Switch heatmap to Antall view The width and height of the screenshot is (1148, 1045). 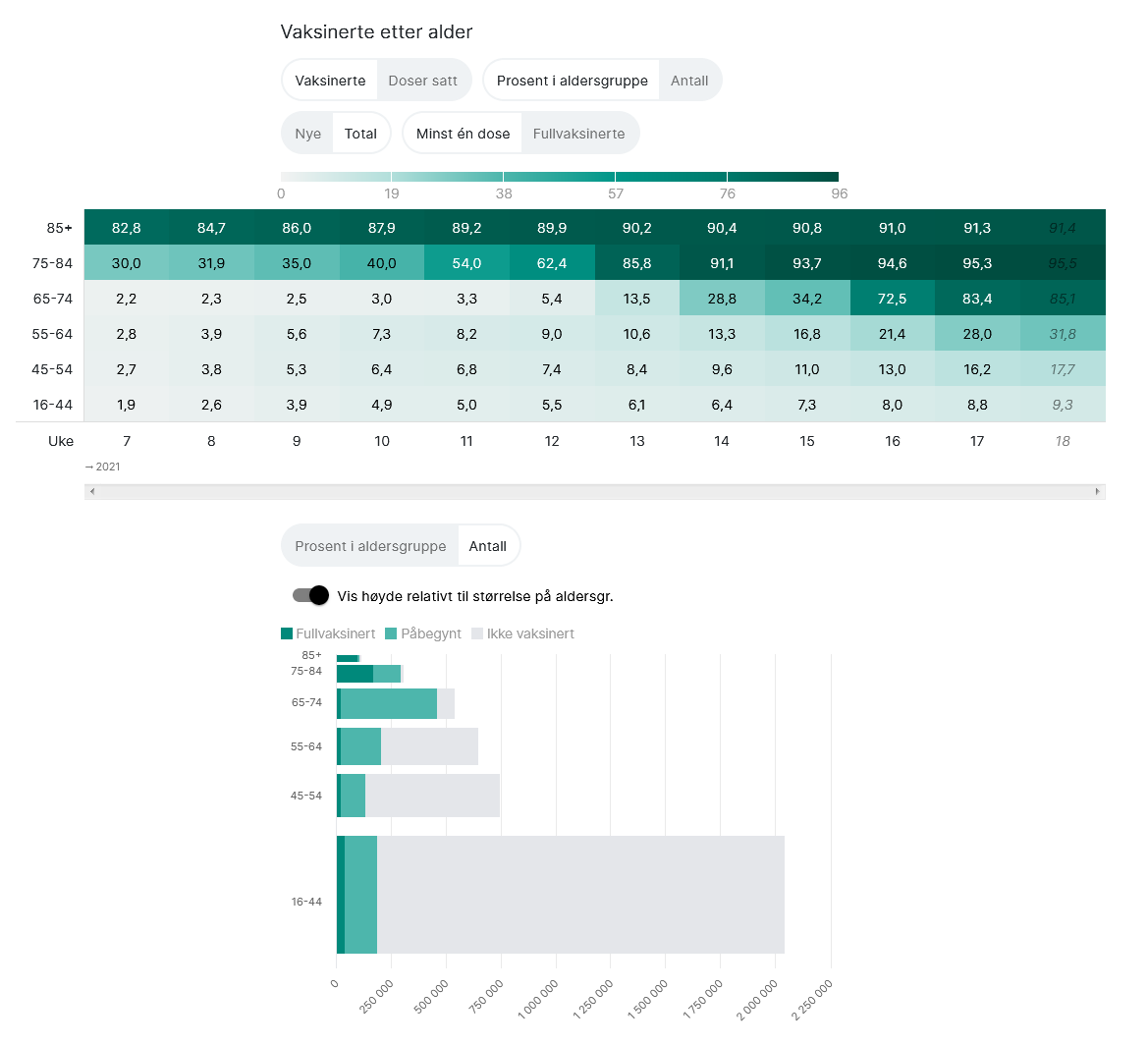689,81
